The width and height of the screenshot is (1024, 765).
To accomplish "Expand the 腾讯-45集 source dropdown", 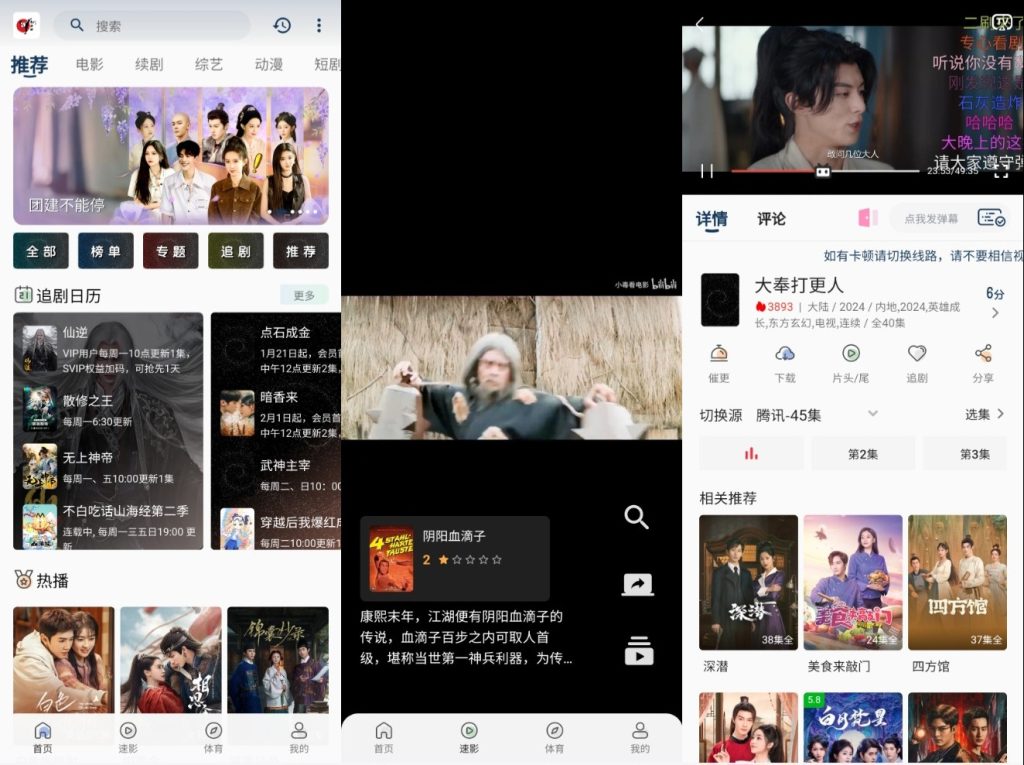I will pyautogui.click(x=872, y=414).
